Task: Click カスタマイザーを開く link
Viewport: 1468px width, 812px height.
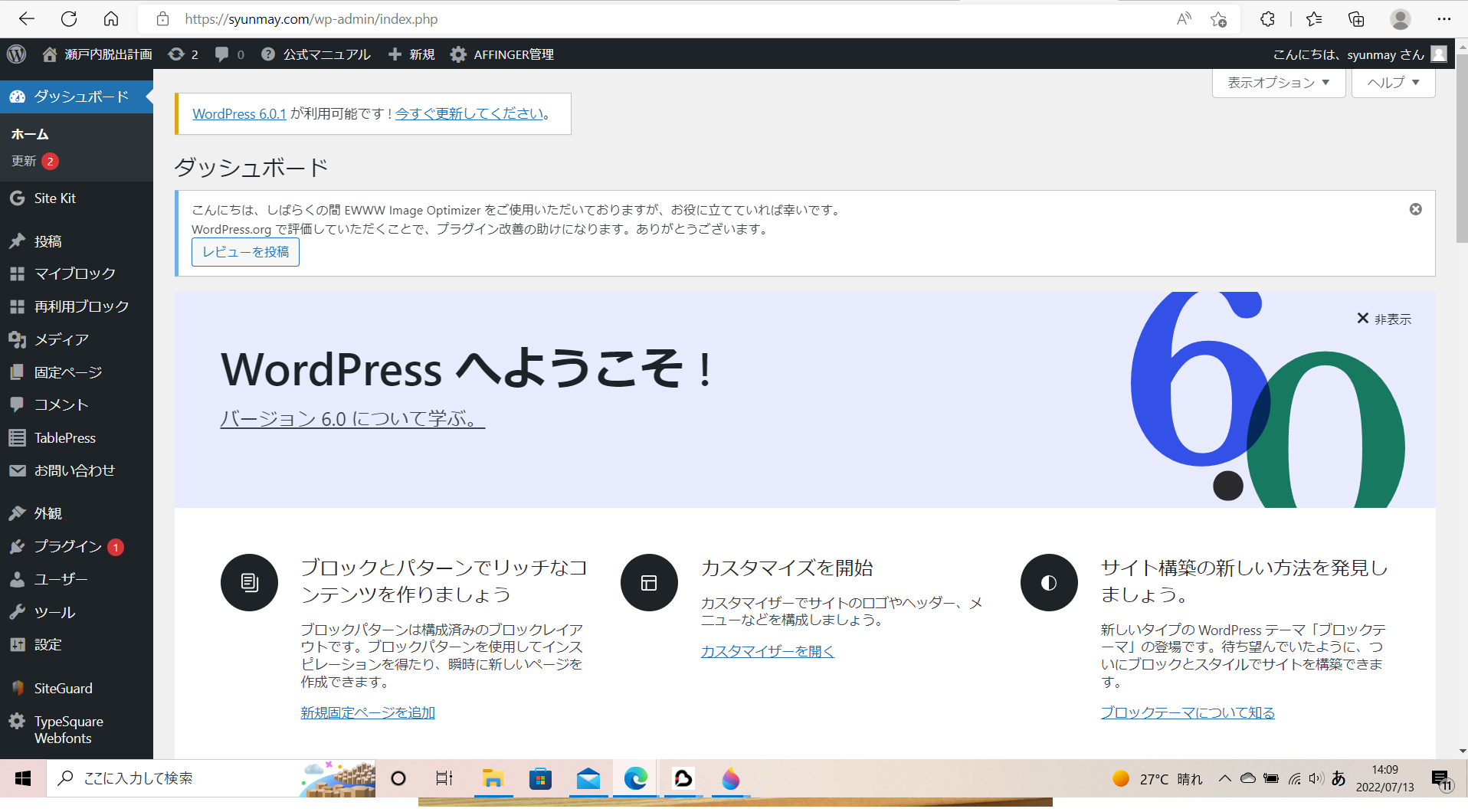Action: (x=767, y=651)
